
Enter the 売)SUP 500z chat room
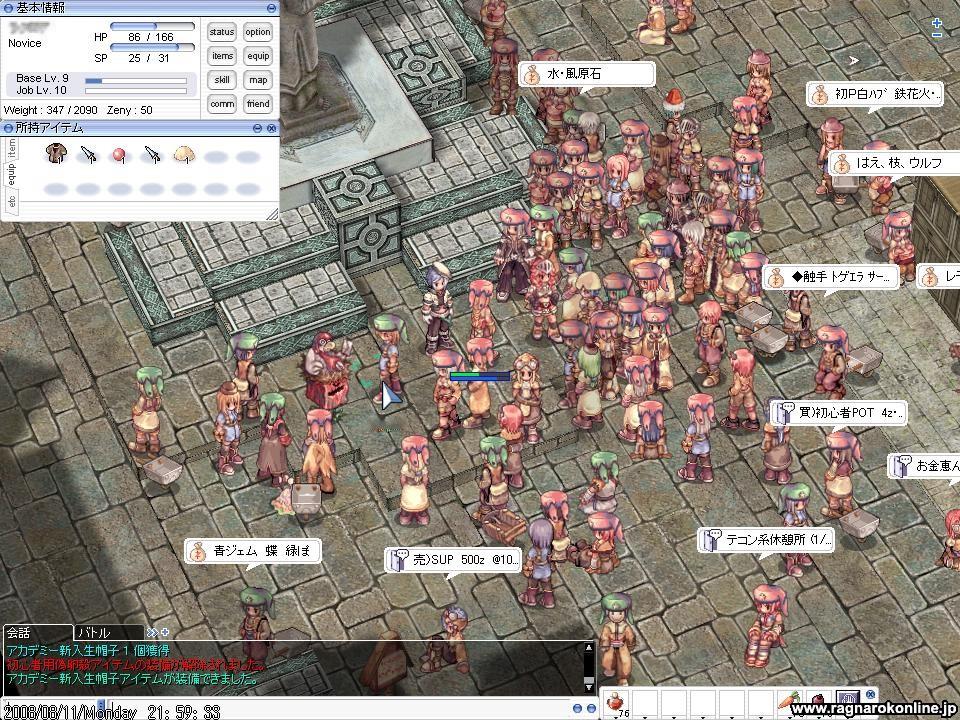point(453,560)
